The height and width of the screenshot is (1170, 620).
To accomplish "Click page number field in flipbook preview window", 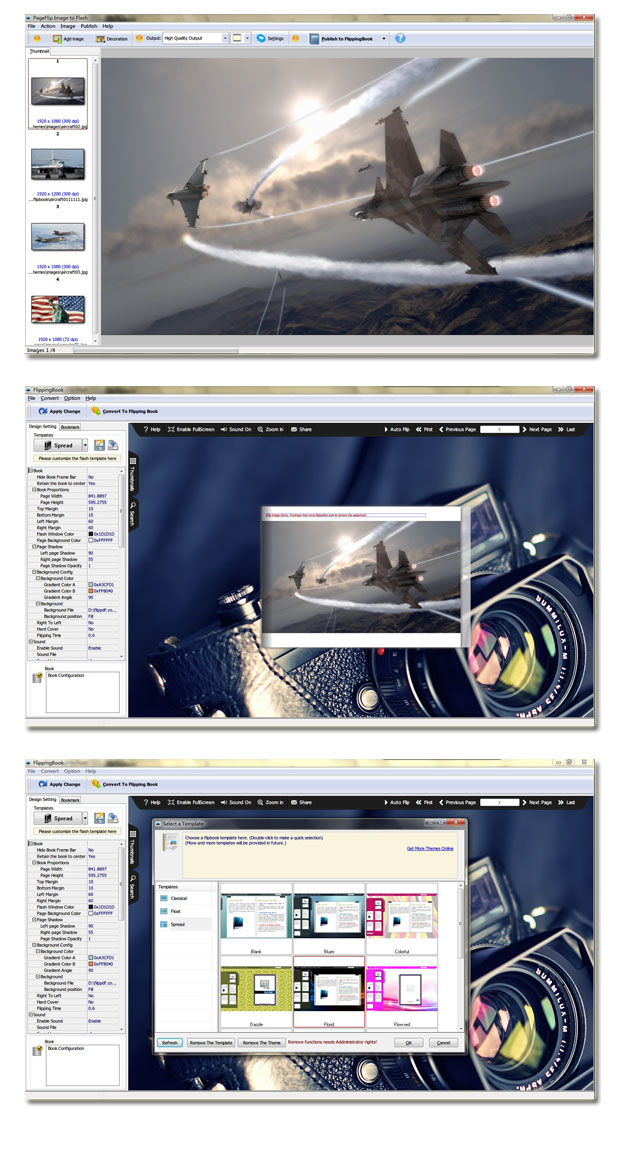I will click(499, 429).
